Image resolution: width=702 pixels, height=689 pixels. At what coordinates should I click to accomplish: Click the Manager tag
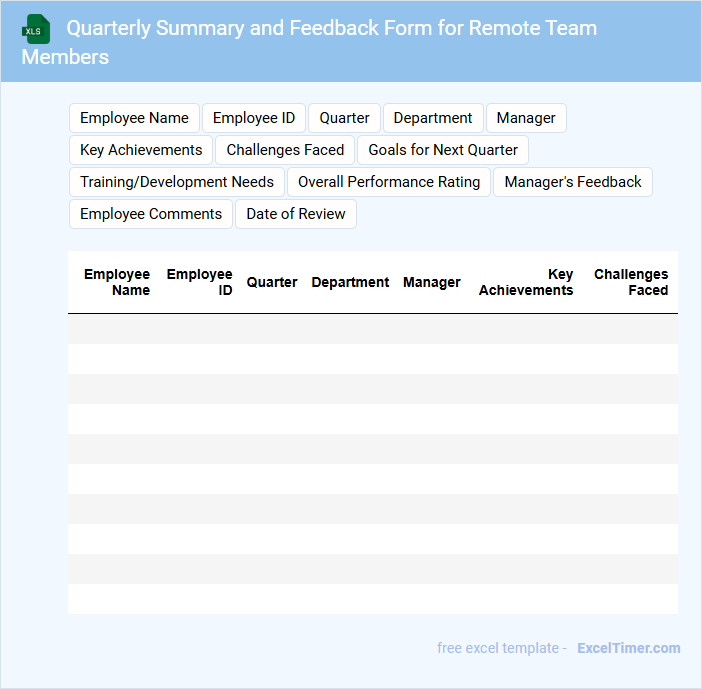click(x=526, y=118)
